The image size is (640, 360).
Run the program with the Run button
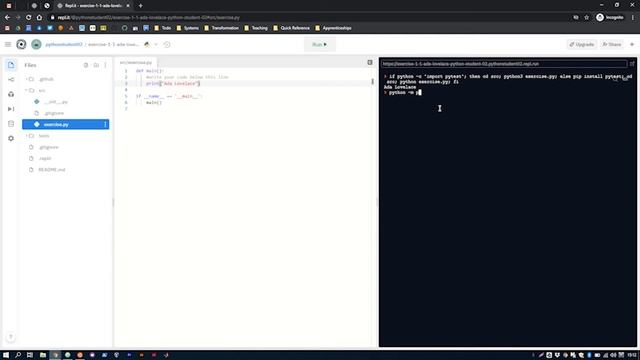point(320,44)
